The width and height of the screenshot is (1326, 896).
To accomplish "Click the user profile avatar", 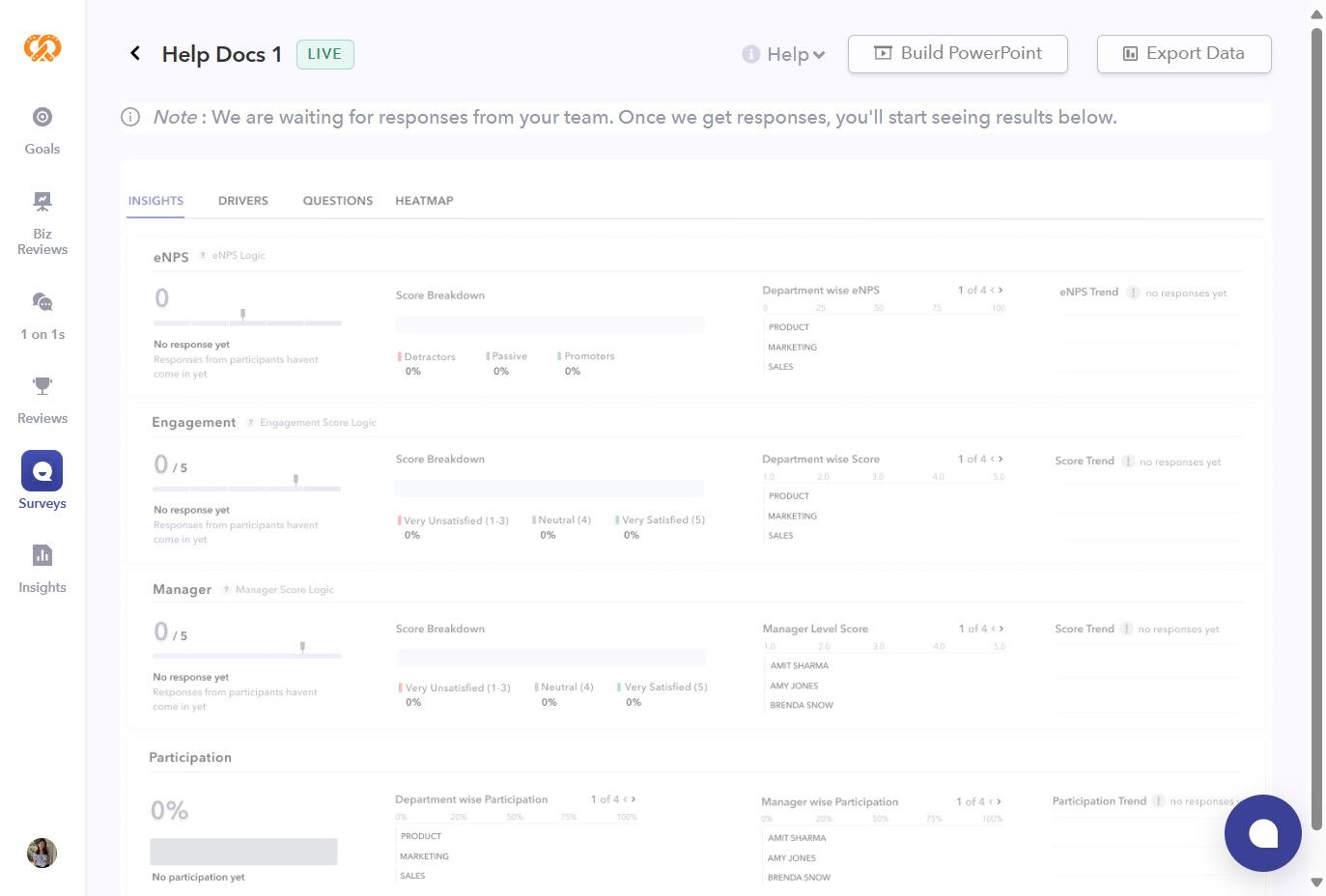I will pyautogui.click(x=42, y=854).
